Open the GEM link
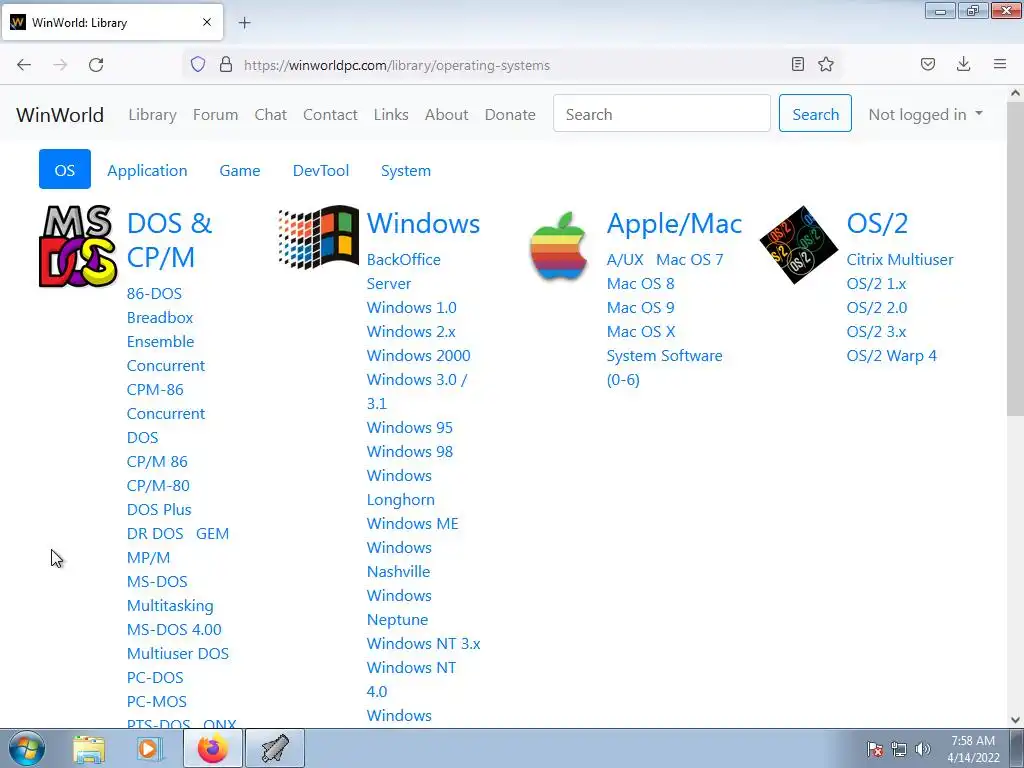Image resolution: width=1024 pixels, height=768 pixels. [212, 534]
